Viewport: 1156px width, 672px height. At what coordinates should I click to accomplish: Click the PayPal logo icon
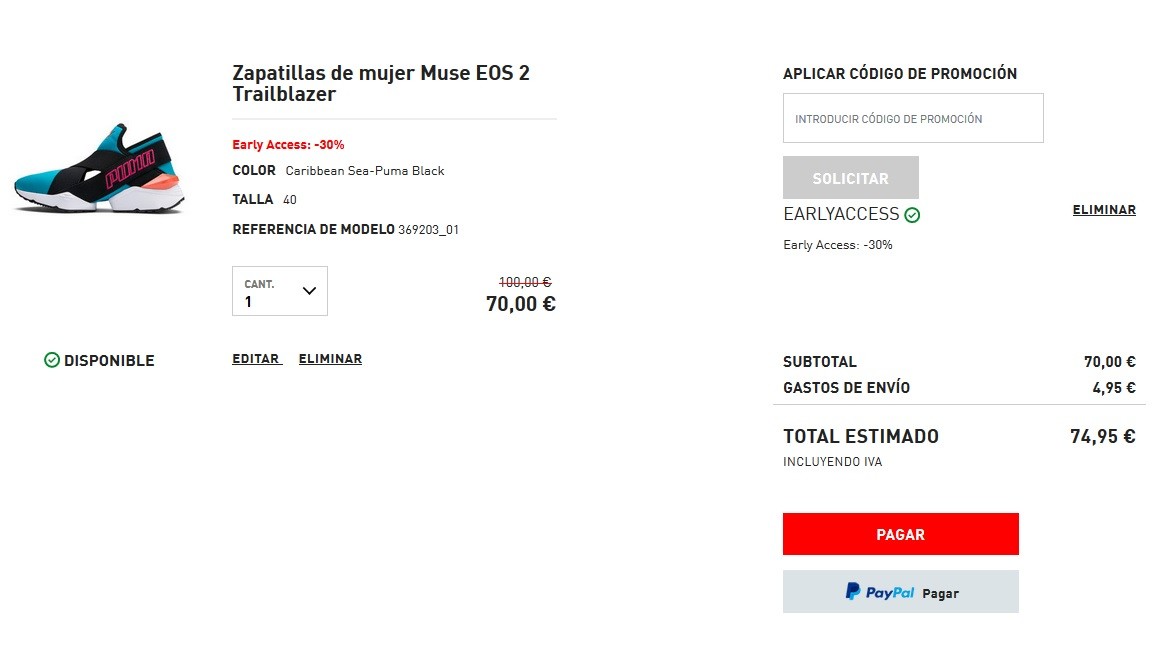pos(853,591)
